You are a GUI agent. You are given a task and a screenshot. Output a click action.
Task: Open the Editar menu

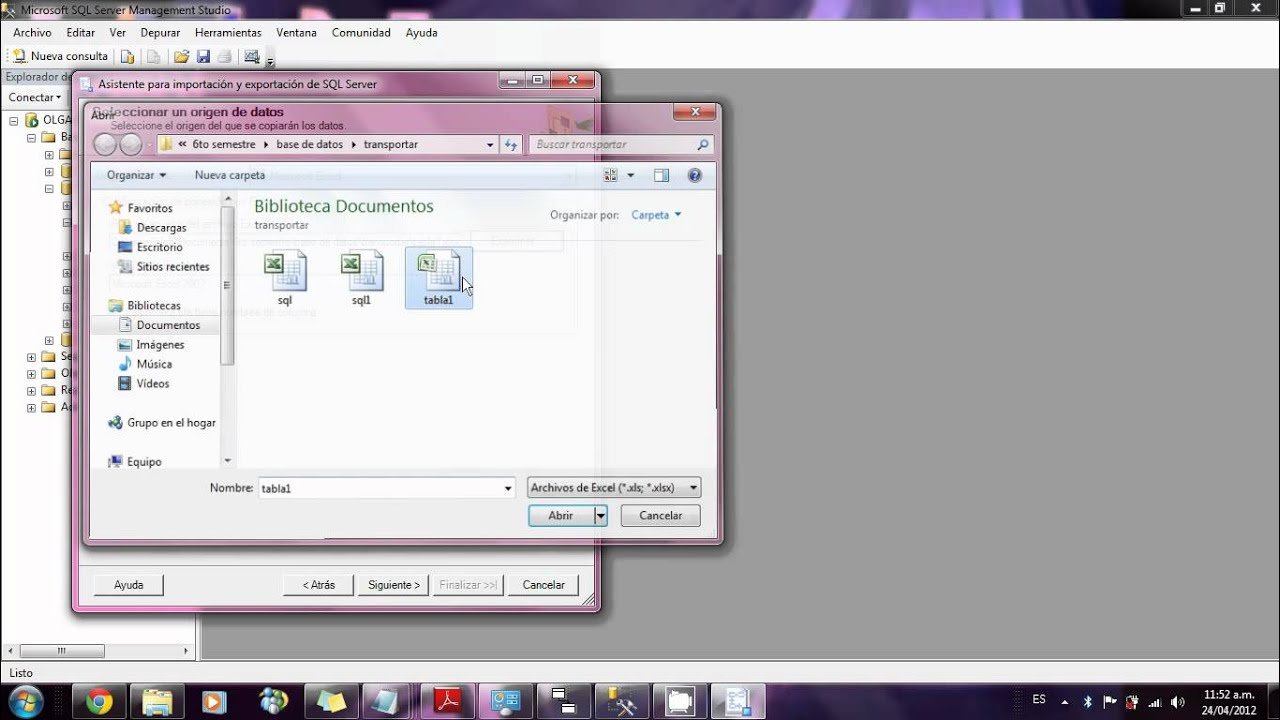81,32
